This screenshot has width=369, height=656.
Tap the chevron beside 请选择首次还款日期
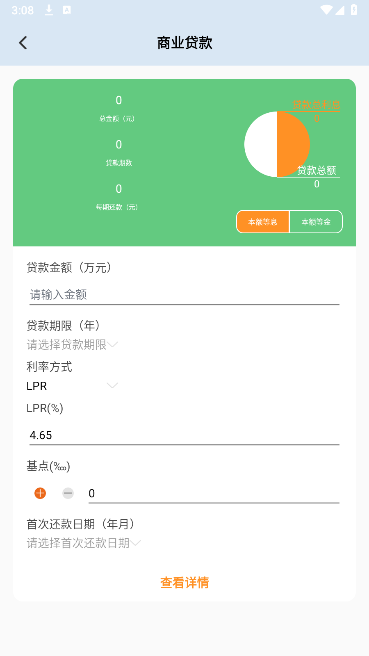pos(136,543)
